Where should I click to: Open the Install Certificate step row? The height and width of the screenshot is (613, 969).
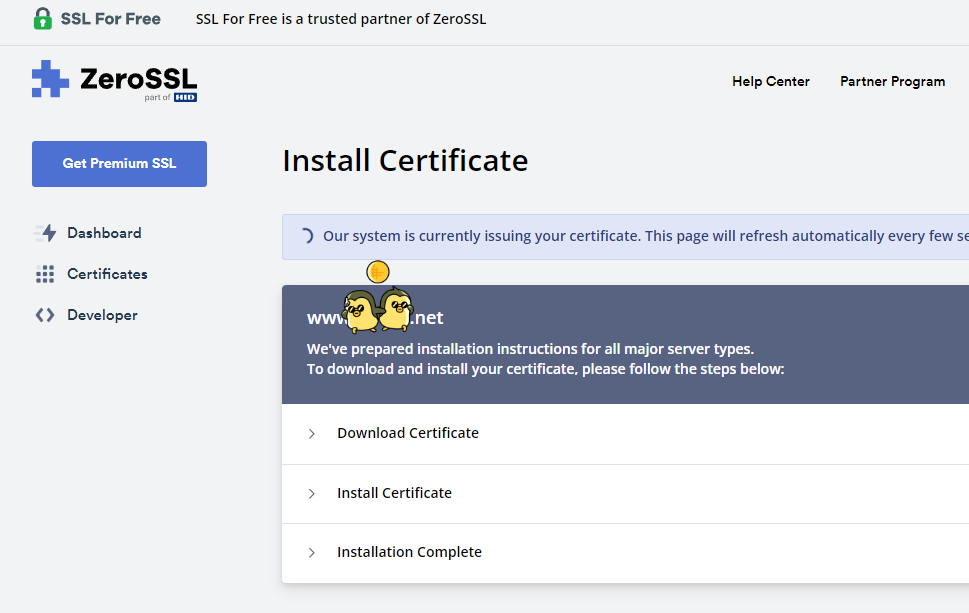(625, 494)
